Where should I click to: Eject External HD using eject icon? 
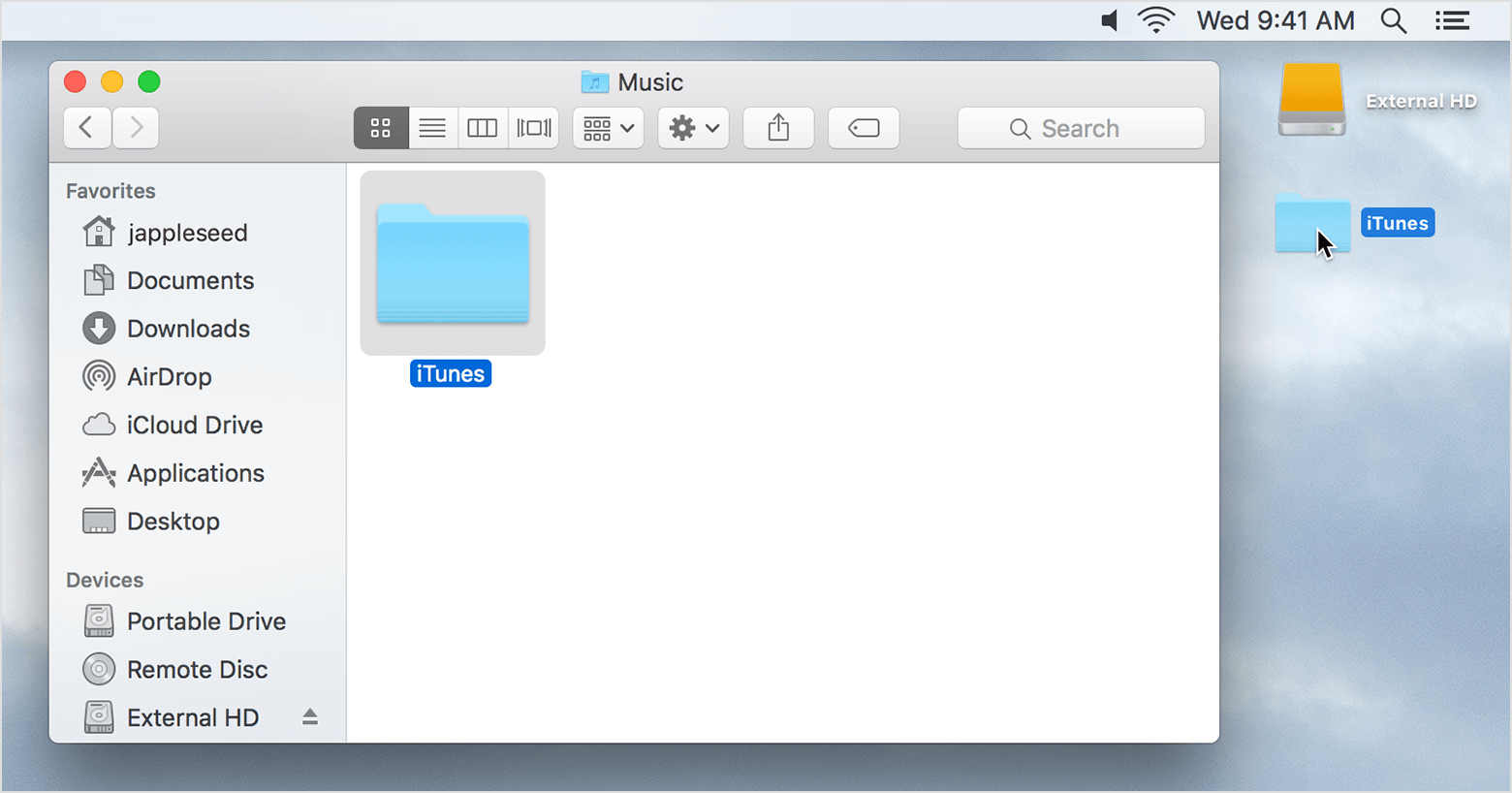pyautogui.click(x=310, y=717)
